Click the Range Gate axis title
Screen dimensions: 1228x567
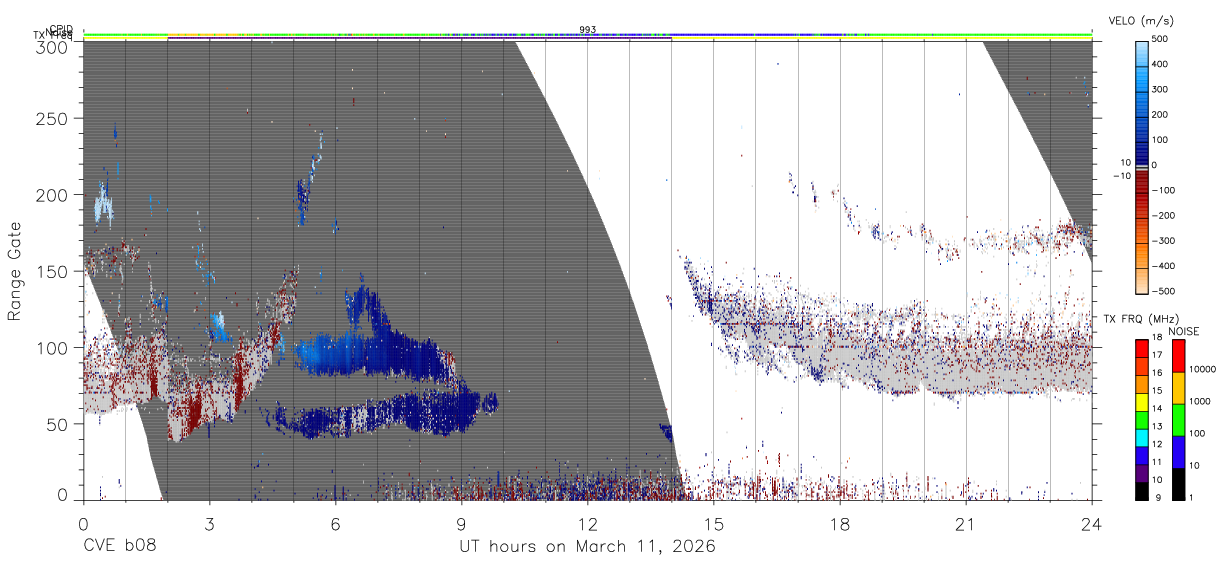pos(15,271)
